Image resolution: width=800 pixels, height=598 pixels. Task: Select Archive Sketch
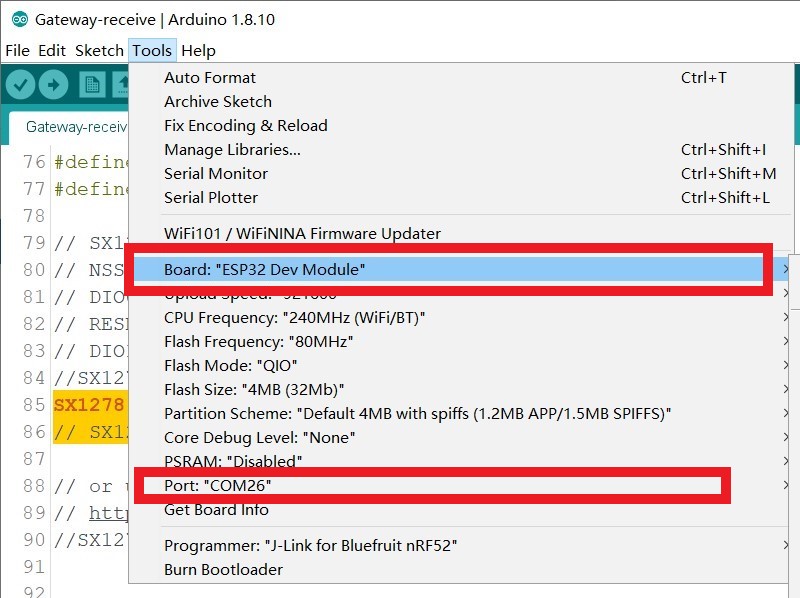click(x=458, y=102)
